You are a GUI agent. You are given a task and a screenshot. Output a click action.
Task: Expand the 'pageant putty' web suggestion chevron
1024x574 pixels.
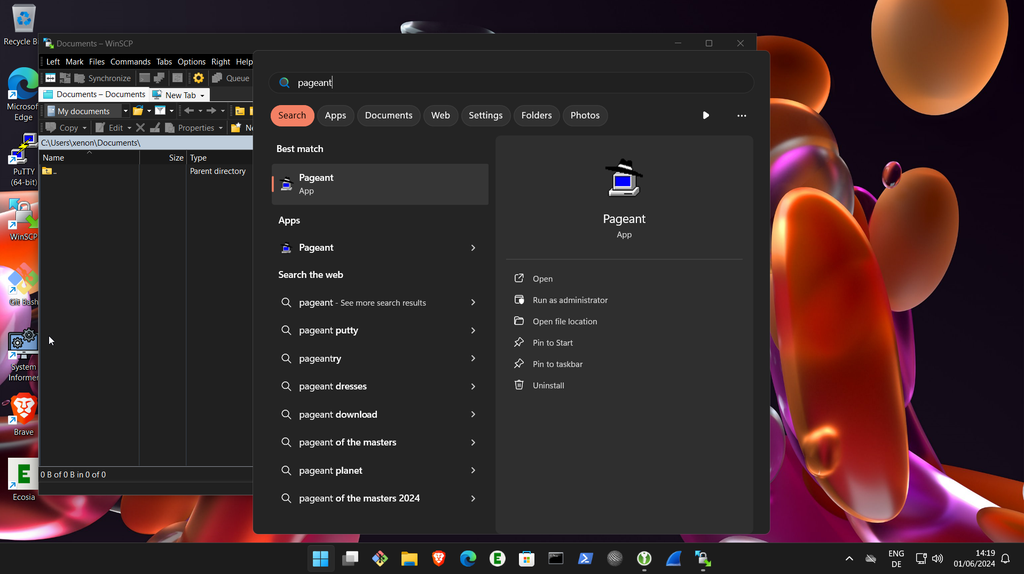(x=473, y=330)
